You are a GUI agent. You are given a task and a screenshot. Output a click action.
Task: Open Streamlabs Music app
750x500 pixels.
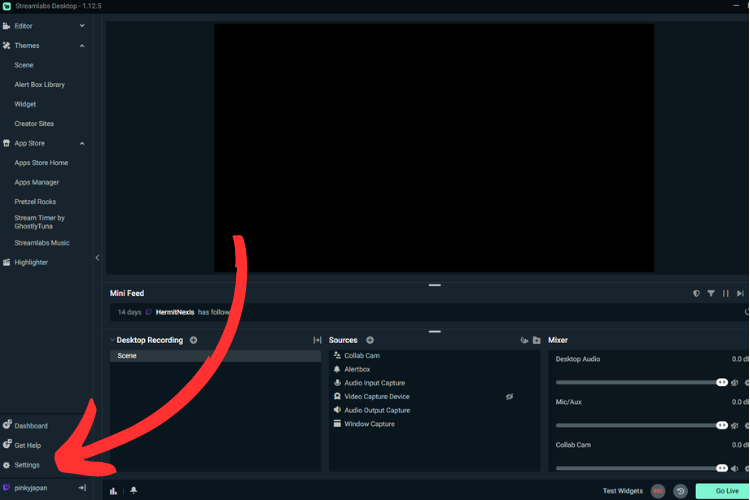[x=42, y=243]
